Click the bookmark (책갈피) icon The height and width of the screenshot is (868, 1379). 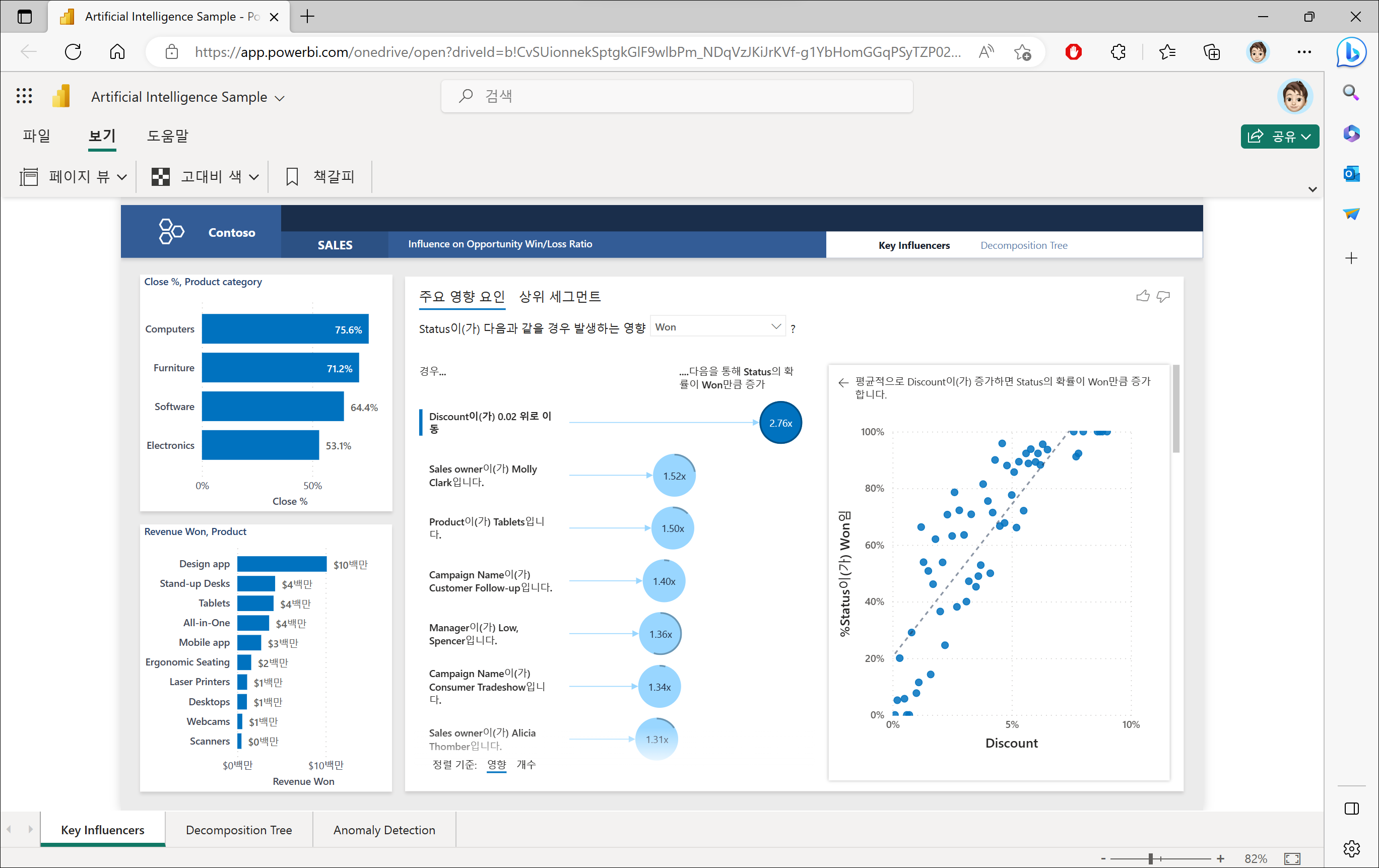tap(292, 176)
